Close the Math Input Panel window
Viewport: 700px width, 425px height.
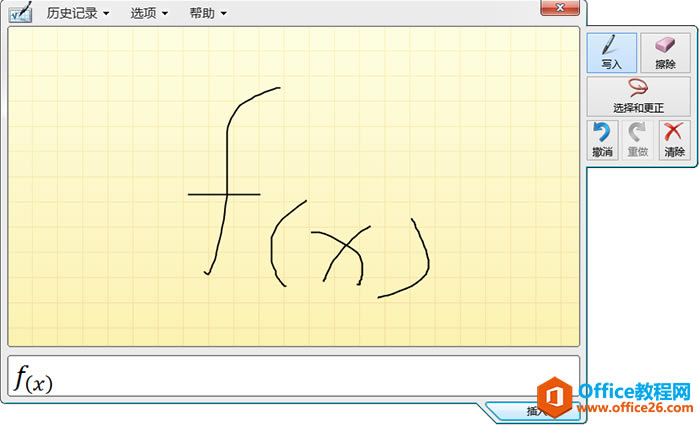click(x=560, y=8)
